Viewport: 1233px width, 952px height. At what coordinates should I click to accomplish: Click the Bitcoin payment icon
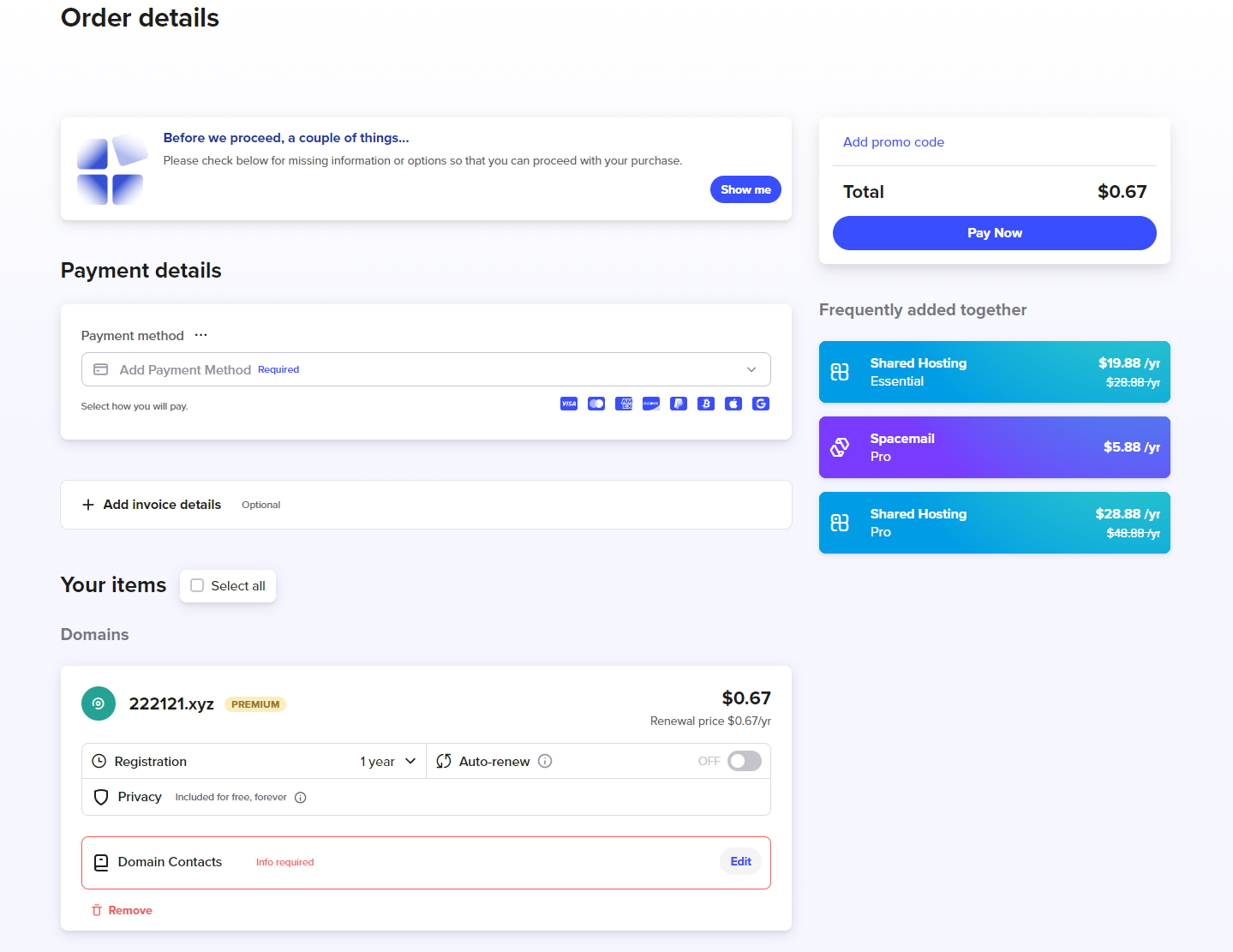[x=706, y=404]
